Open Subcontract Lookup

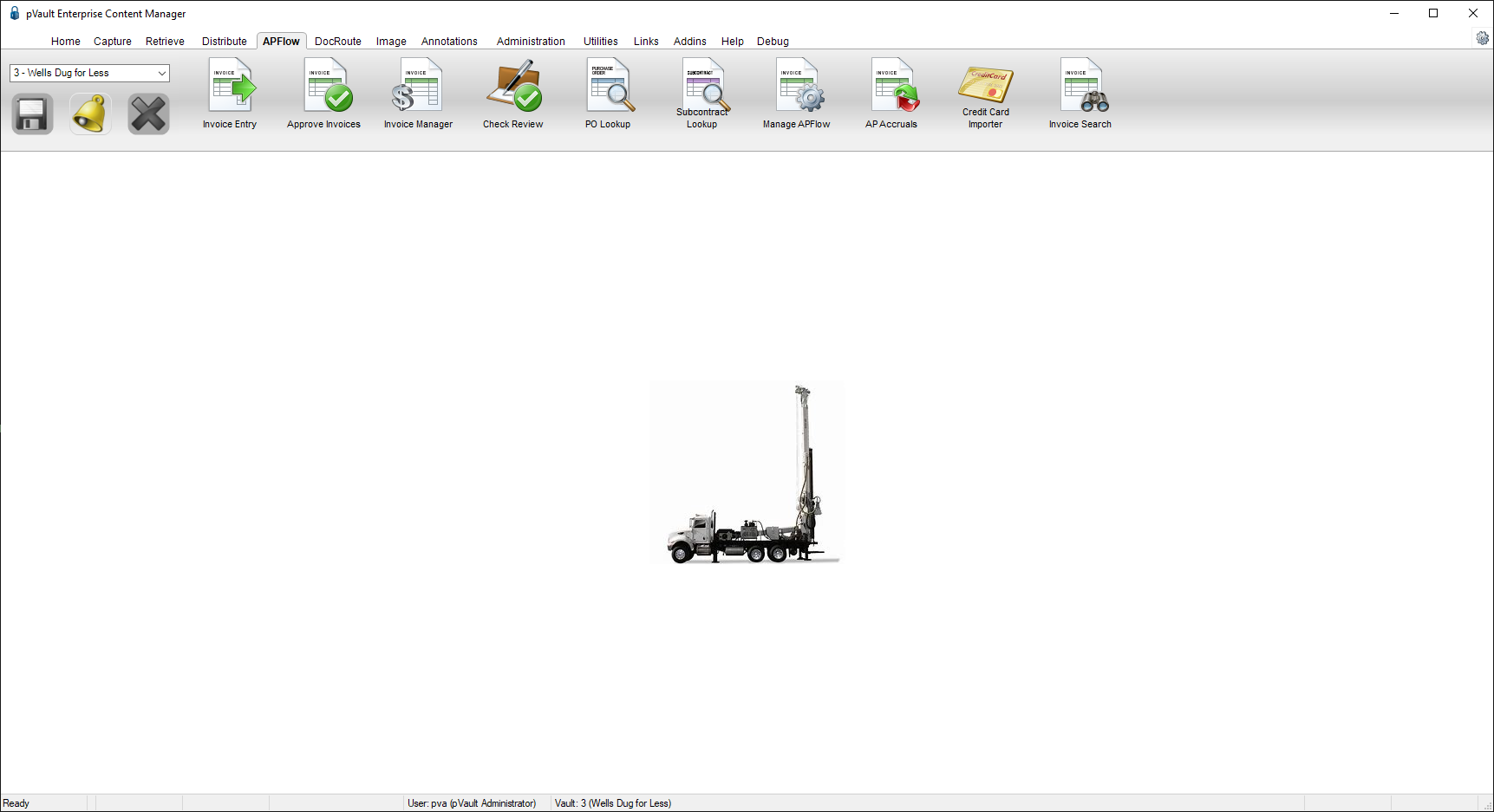click(x=702, y=94)
